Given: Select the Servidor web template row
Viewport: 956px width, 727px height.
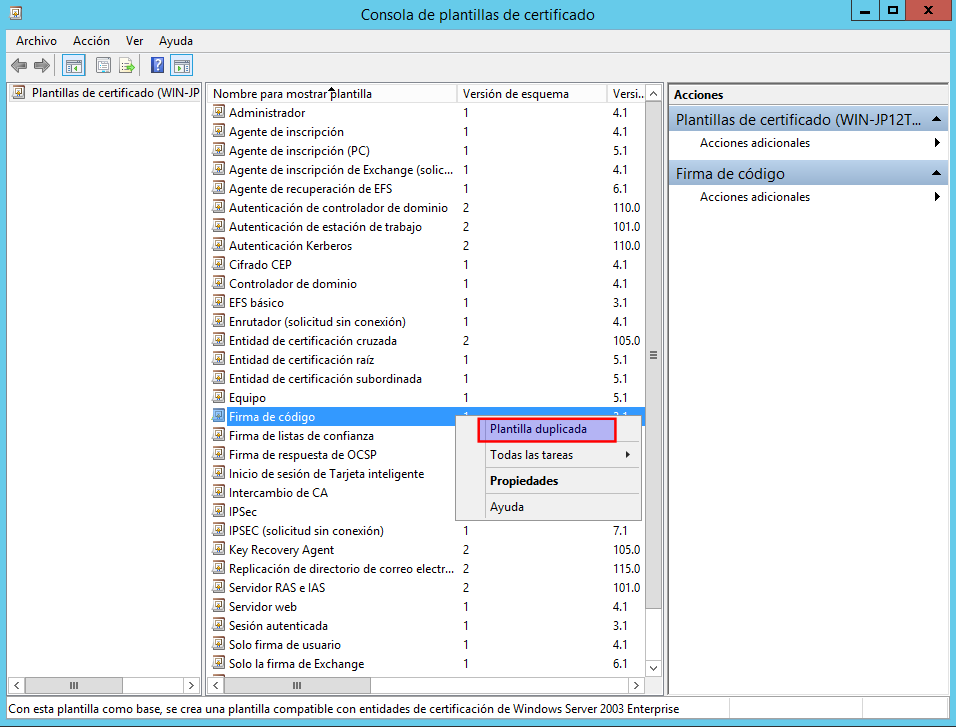Looking at the screenshot, I should click(x=262, y=607).
